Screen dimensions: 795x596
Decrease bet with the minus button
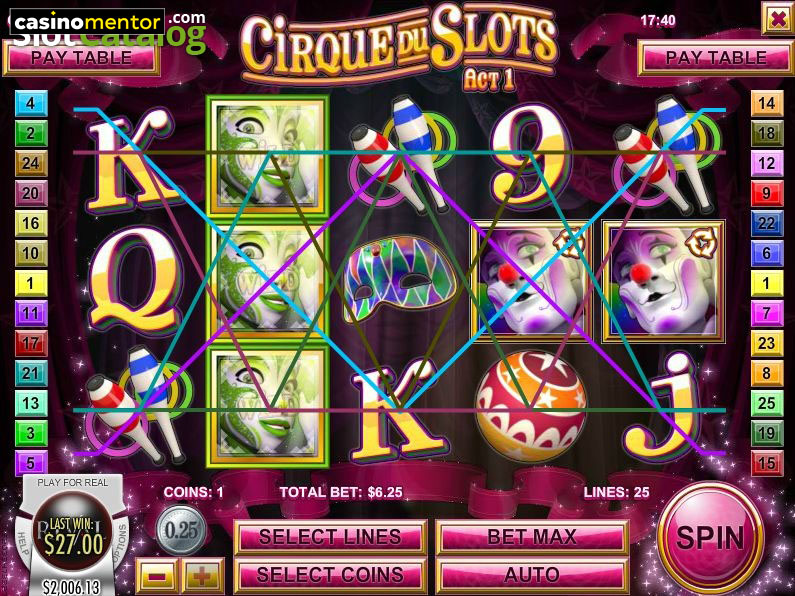(157, 576)
